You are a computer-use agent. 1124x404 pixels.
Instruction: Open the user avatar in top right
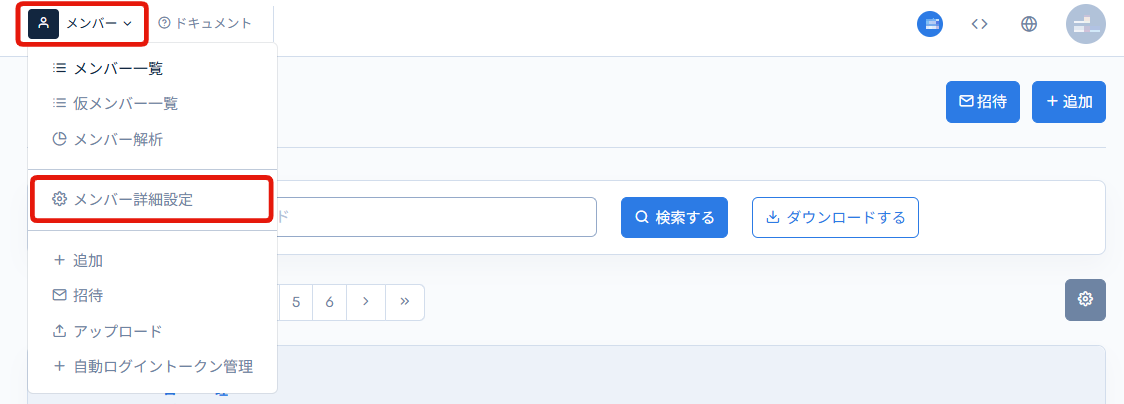click(1085, 24)
